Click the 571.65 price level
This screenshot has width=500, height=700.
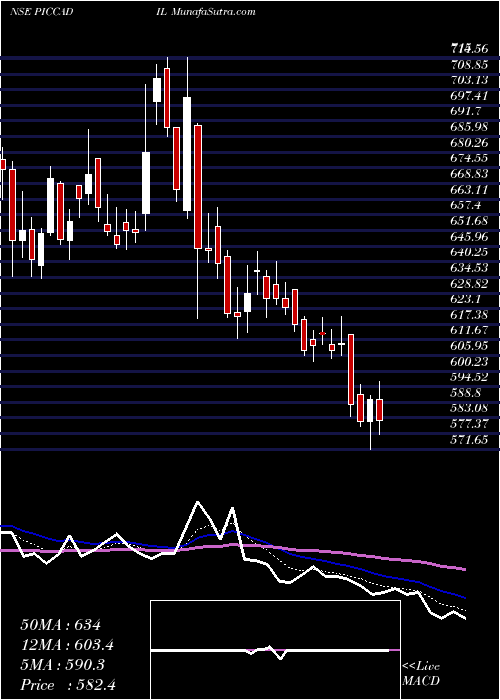[468, 440]
